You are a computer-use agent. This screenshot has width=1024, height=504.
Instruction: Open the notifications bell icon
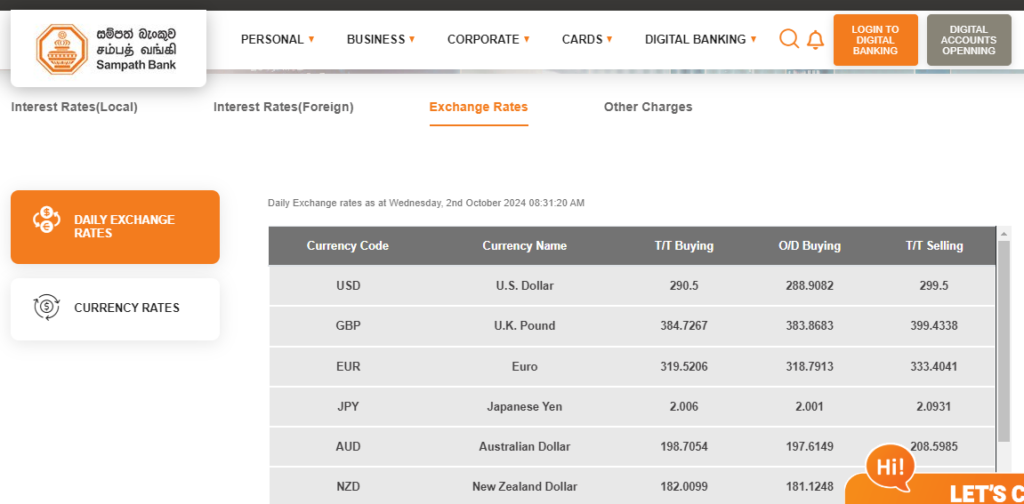coord(815,40)
